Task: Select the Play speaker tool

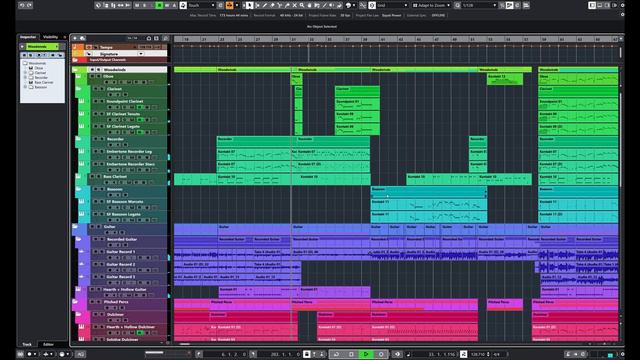Action: [331, 5]
